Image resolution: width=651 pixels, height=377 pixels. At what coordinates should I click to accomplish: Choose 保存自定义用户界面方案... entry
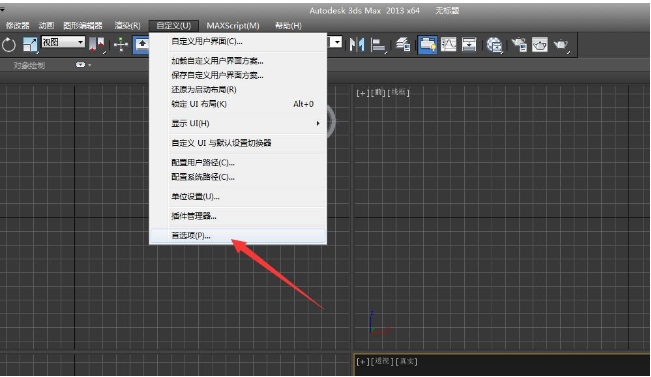coord(238,75)
